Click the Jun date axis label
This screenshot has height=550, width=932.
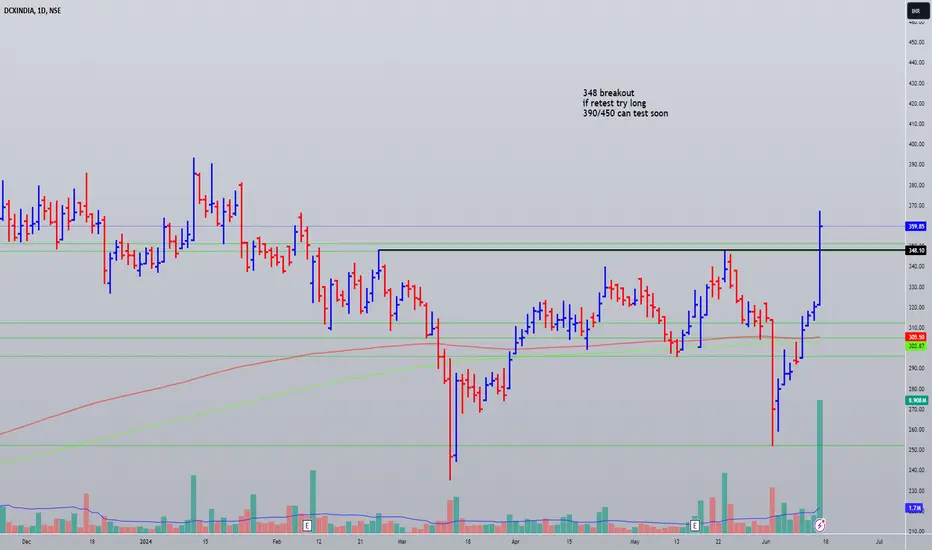pos(766,542)
